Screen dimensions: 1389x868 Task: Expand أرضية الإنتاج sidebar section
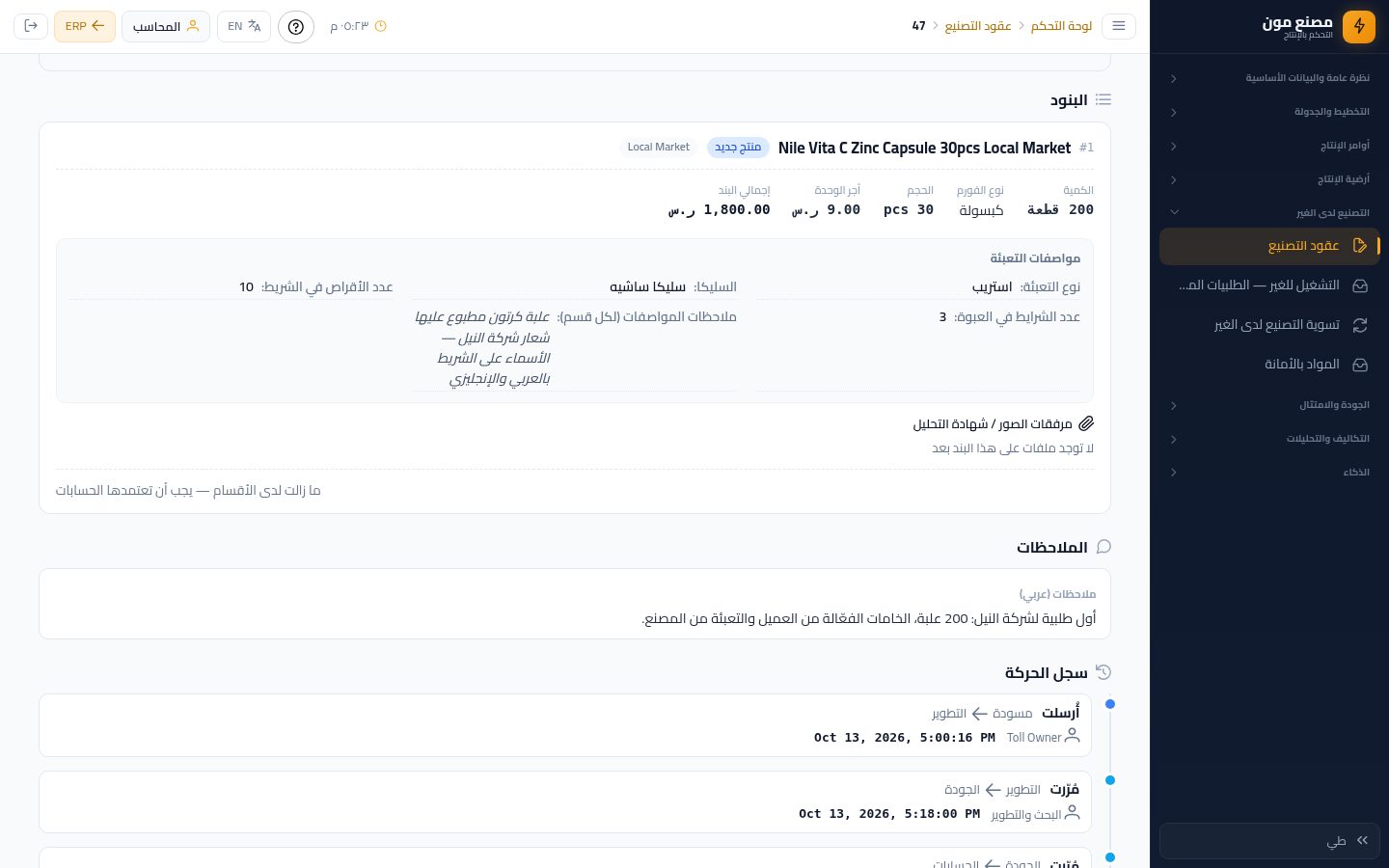tap(1268, 179)
